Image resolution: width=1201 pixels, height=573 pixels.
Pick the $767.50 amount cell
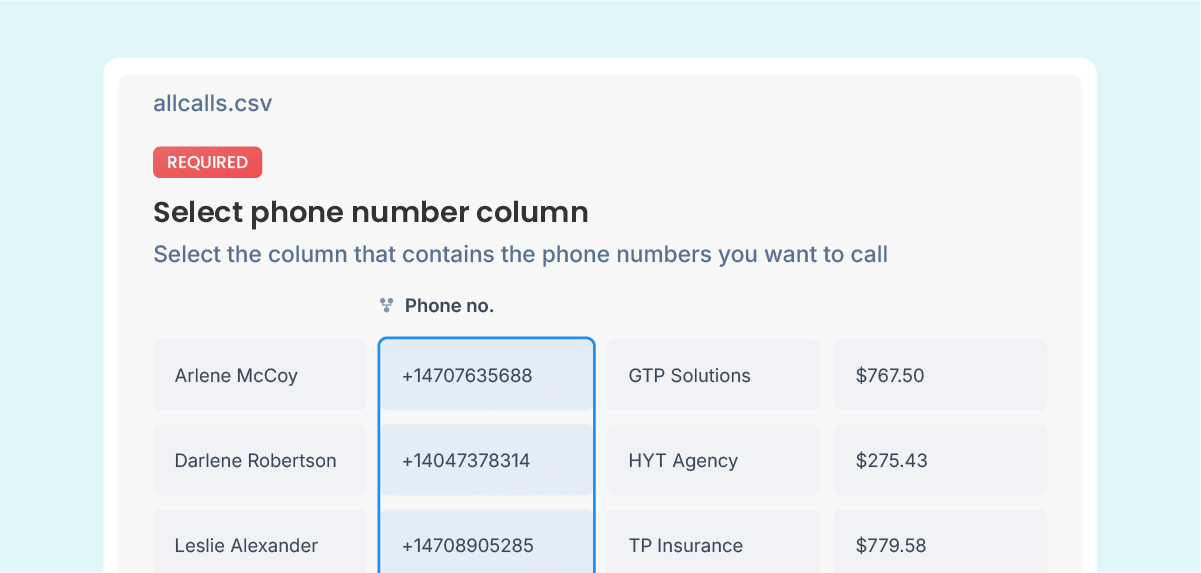click(940, 375)
